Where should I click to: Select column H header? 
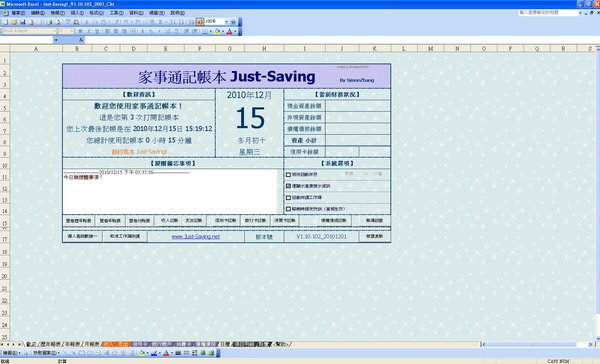point(264,48)
